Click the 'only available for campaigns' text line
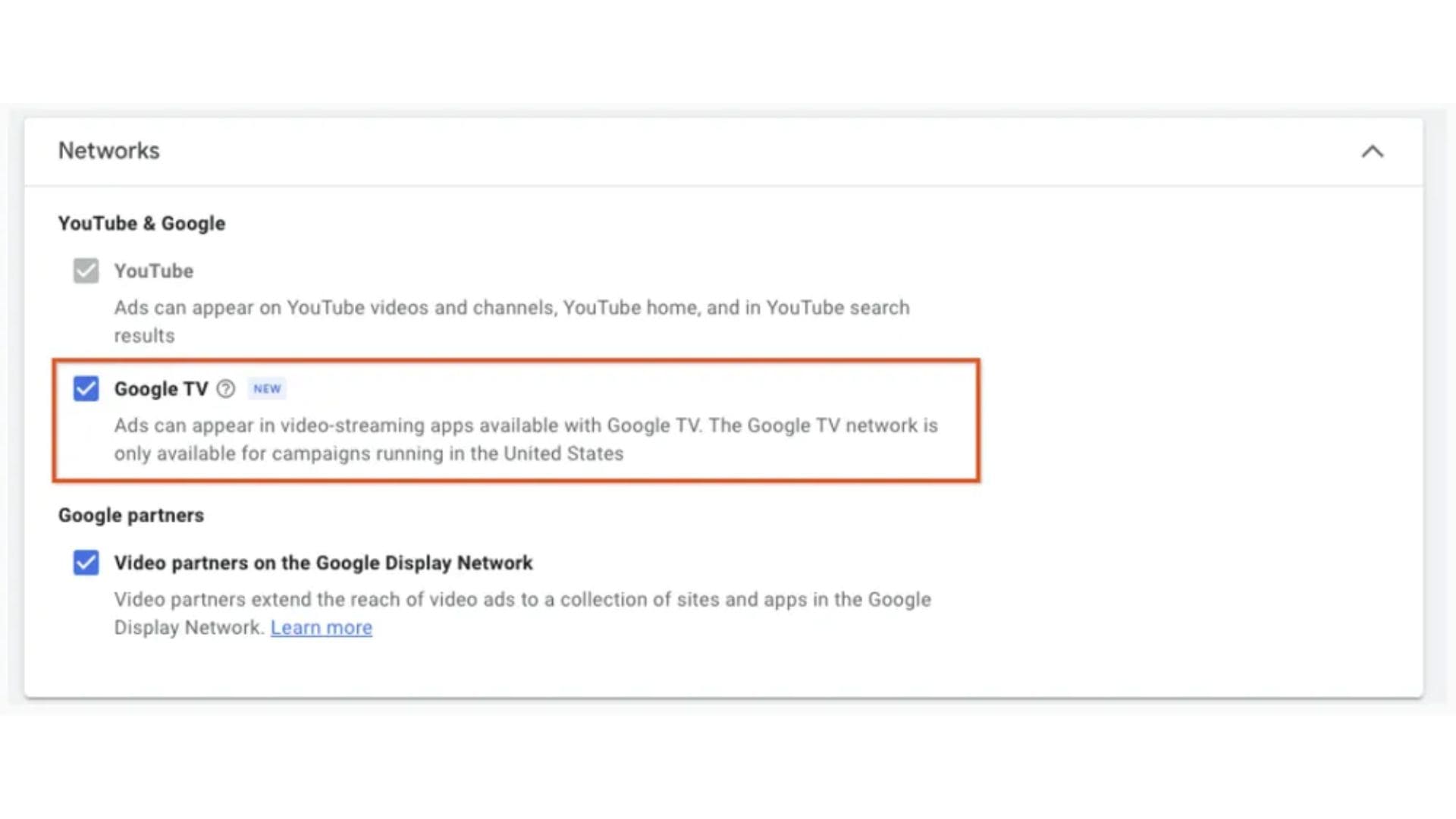Screen dimensions: 1456x819 tap(369, 453)
